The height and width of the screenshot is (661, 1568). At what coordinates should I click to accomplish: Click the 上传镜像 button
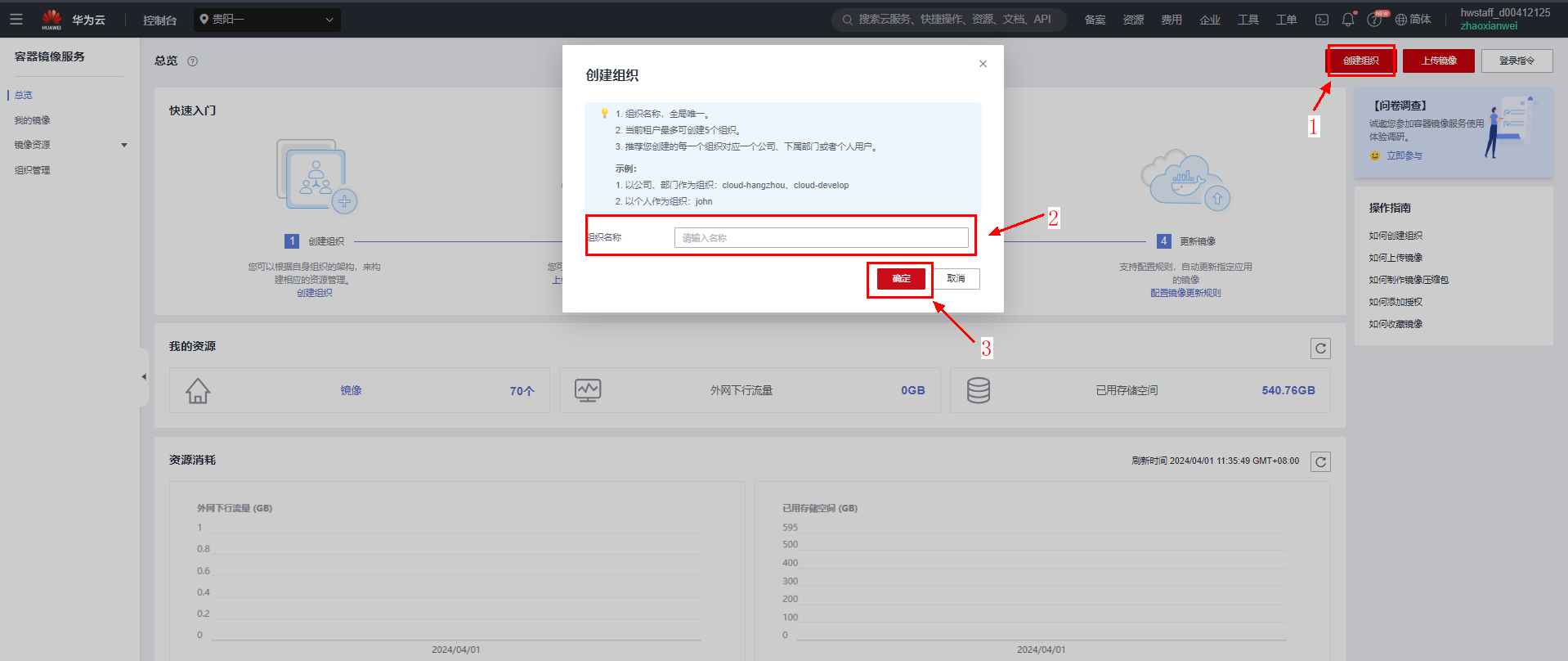pyautogui.click(x=1439, y=61)
